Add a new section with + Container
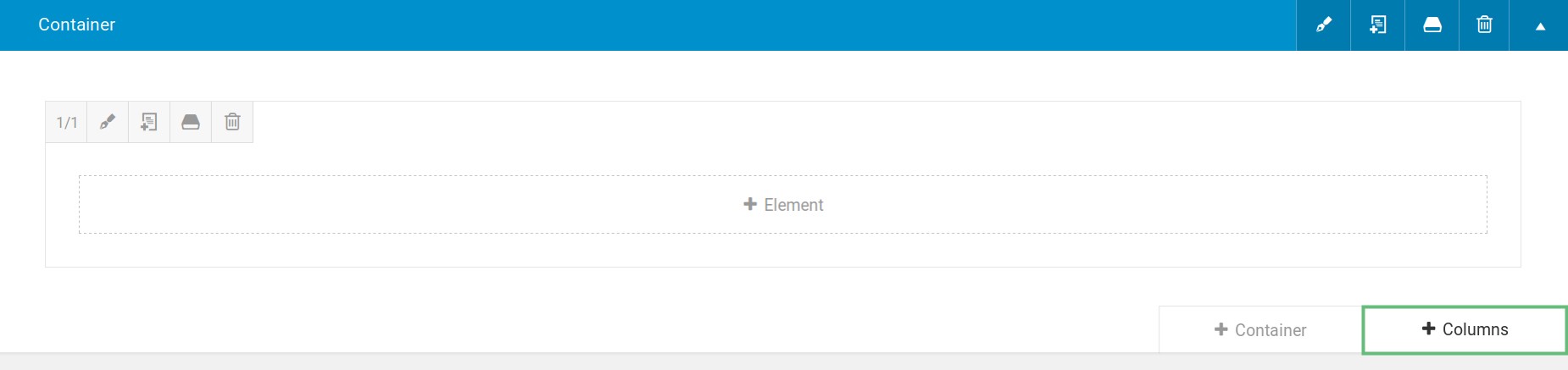1568x370 pixels. click(1260, 329)
